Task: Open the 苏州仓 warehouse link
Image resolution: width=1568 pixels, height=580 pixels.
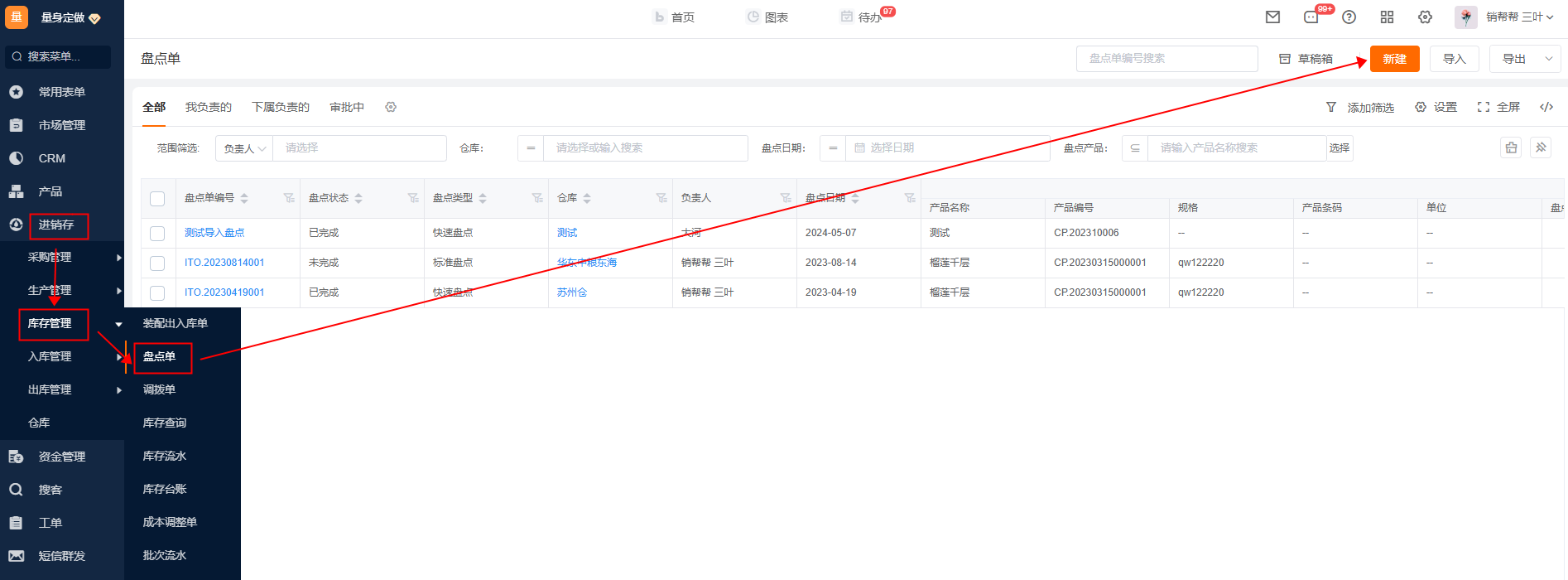Action: (x=572, y=292)
